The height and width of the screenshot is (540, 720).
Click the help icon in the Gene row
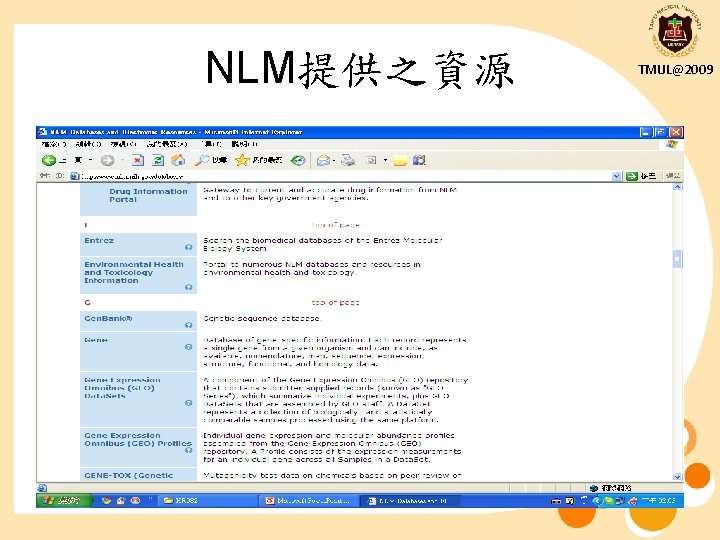pos(188,347)
